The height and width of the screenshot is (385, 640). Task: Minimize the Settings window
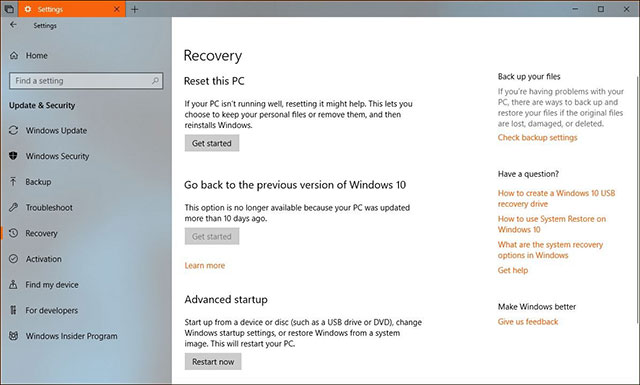pyautogui.click(x=575, y=9)
